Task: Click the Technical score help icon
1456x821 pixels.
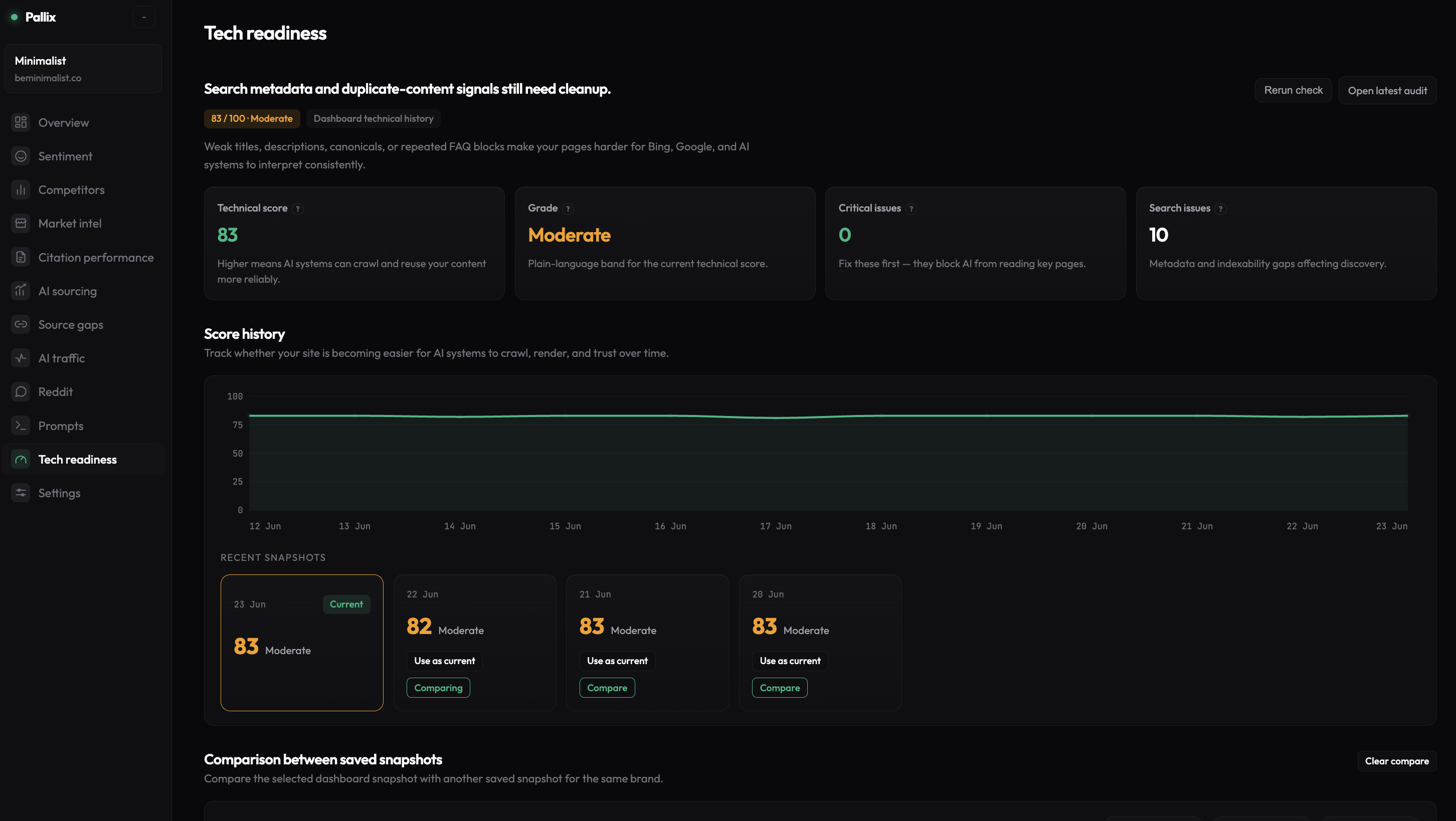Action: click(298, 209)
